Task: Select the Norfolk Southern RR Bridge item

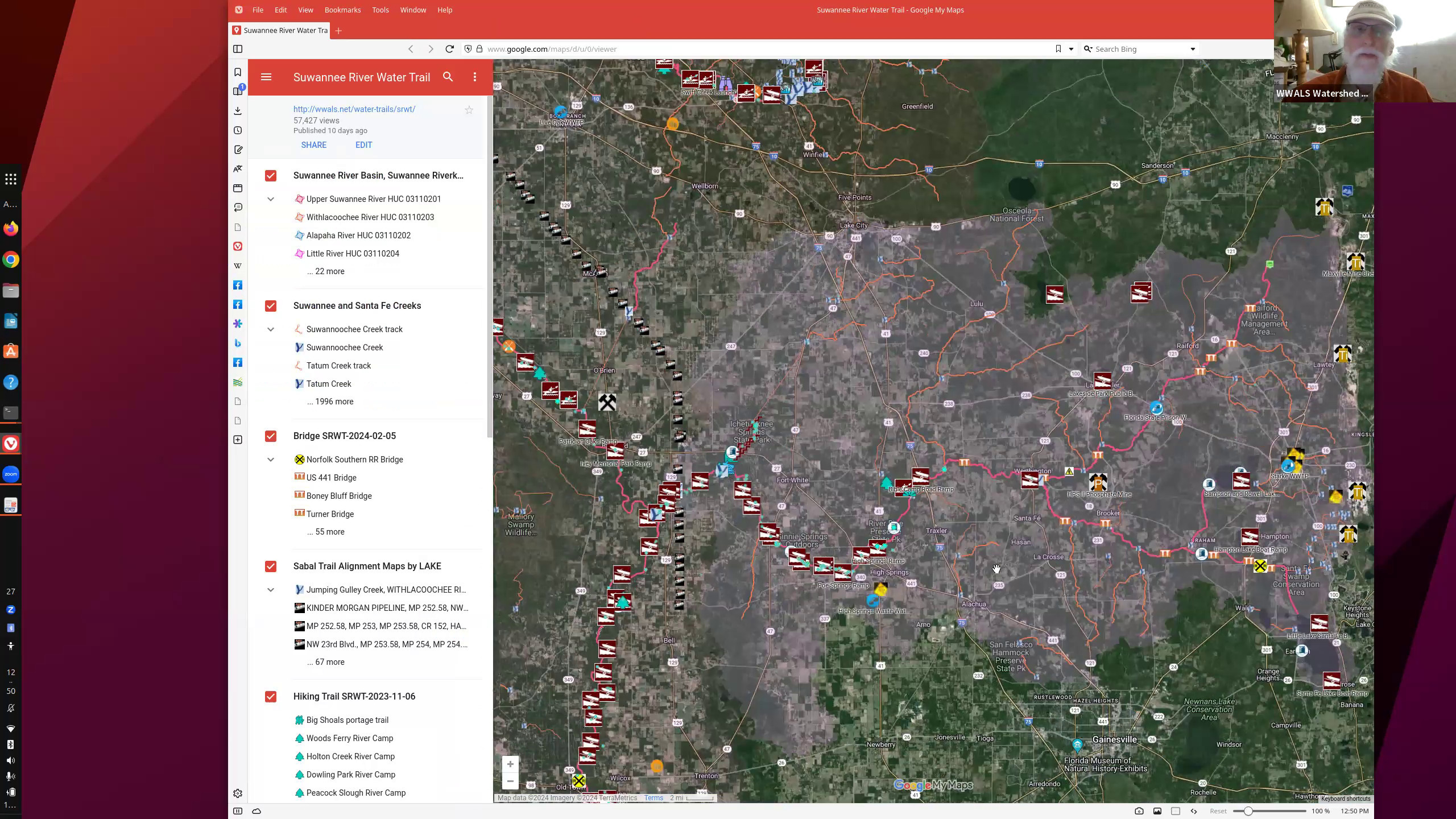Action: (354, 460)
